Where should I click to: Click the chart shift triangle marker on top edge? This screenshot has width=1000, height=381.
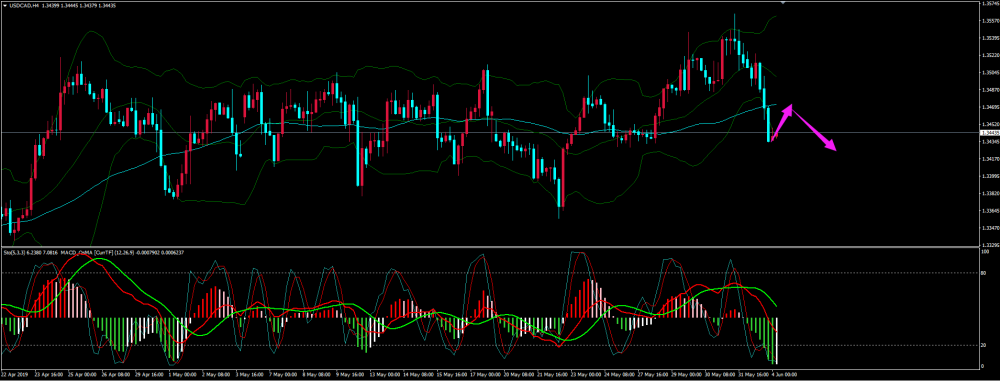point(783,3)
